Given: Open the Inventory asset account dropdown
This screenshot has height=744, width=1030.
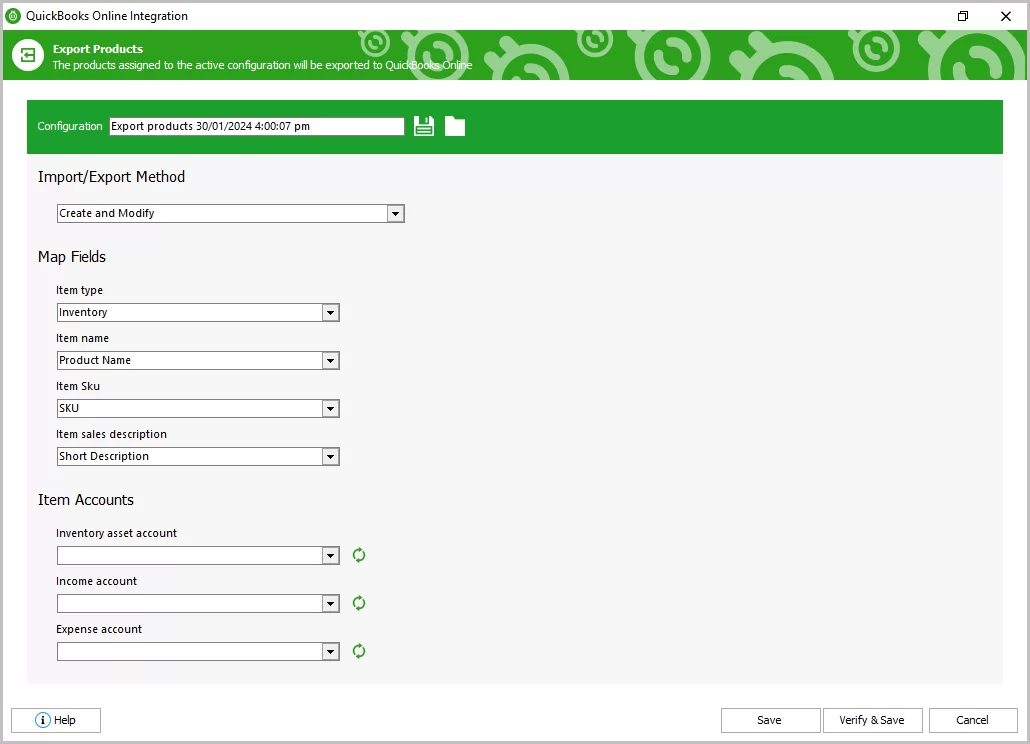Looking at the screenshot, I should pos(330,555).
